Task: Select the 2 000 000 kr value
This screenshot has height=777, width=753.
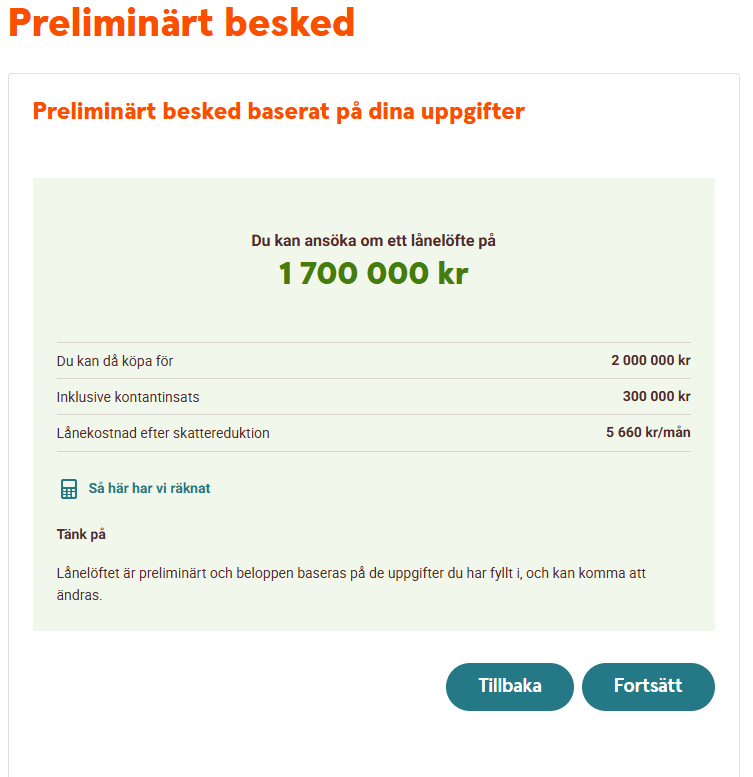Action: coord(650,361)
